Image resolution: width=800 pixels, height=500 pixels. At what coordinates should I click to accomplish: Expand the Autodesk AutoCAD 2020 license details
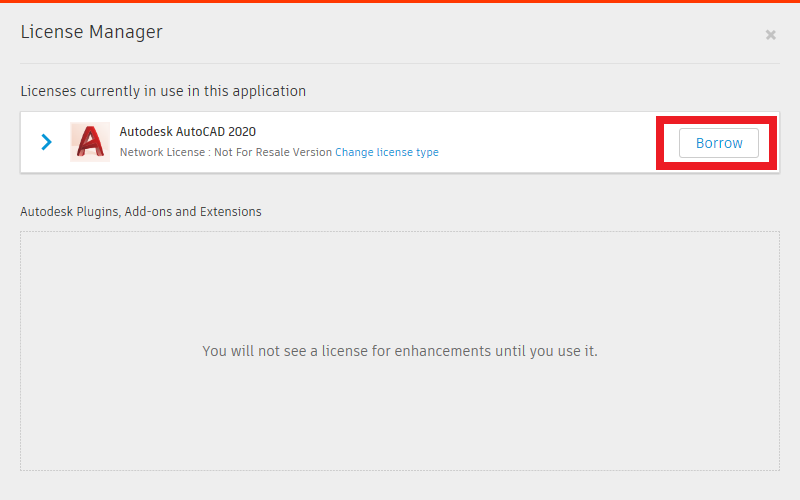coord(46,142)
